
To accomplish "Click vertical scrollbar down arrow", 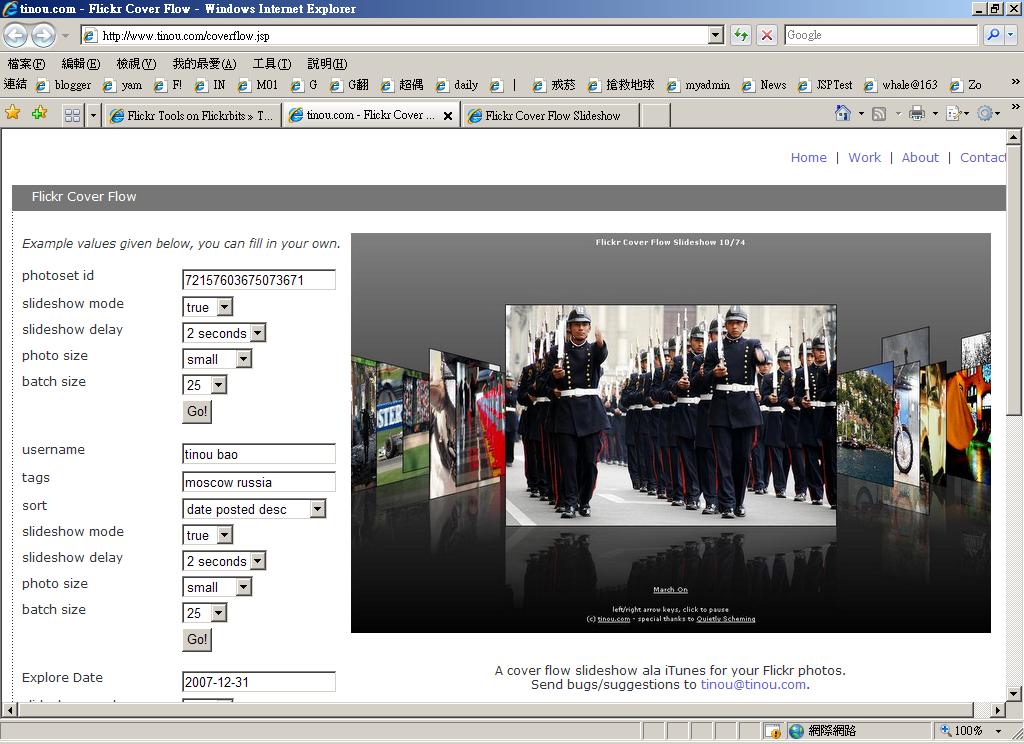I will (x=1013, y=694).
